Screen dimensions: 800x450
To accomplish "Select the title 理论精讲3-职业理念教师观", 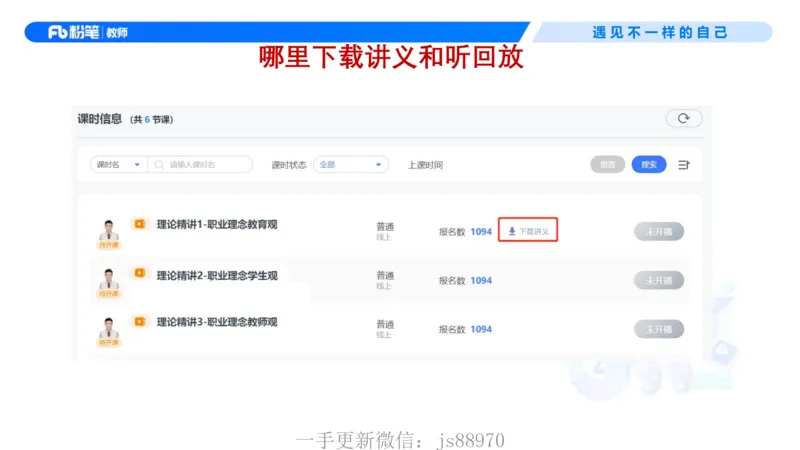I will [x=217, y=322].
